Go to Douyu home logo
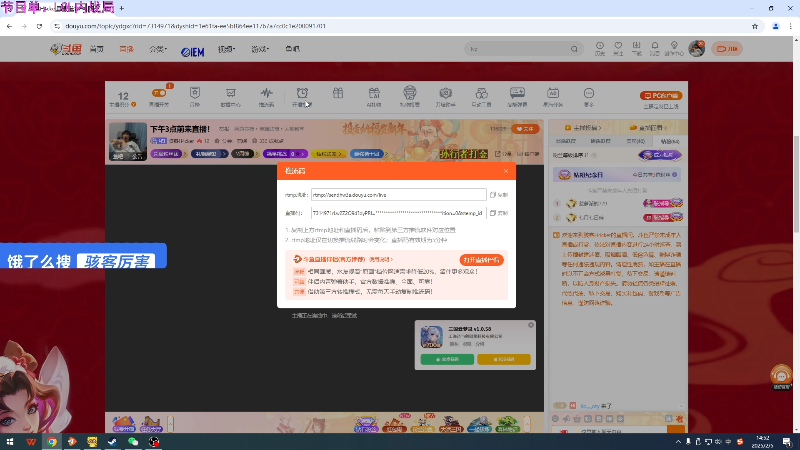Screen dimensions: 800x450 pyautogui.click(x=66, y=49)
